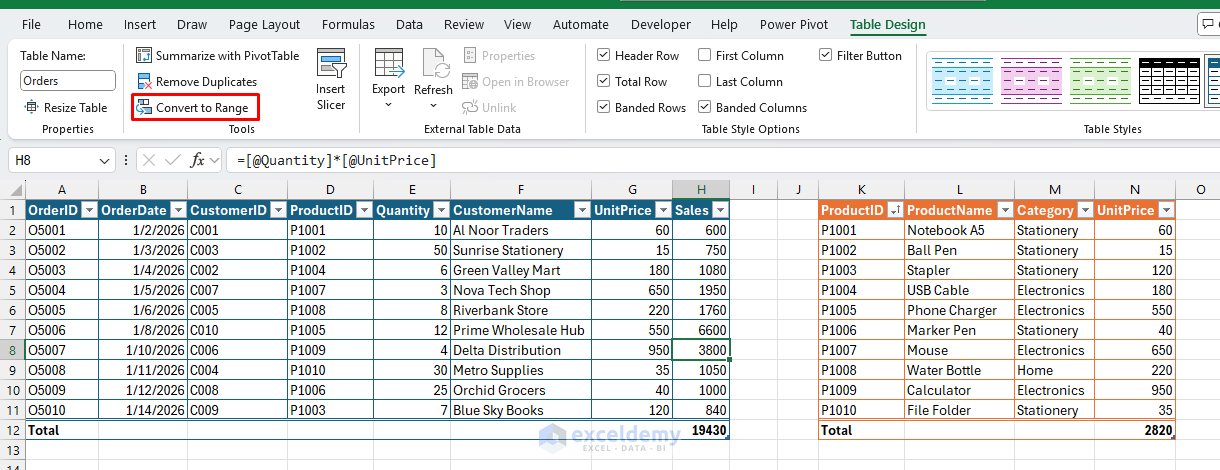
Task: Select row header 8
Action: point(15,350)
